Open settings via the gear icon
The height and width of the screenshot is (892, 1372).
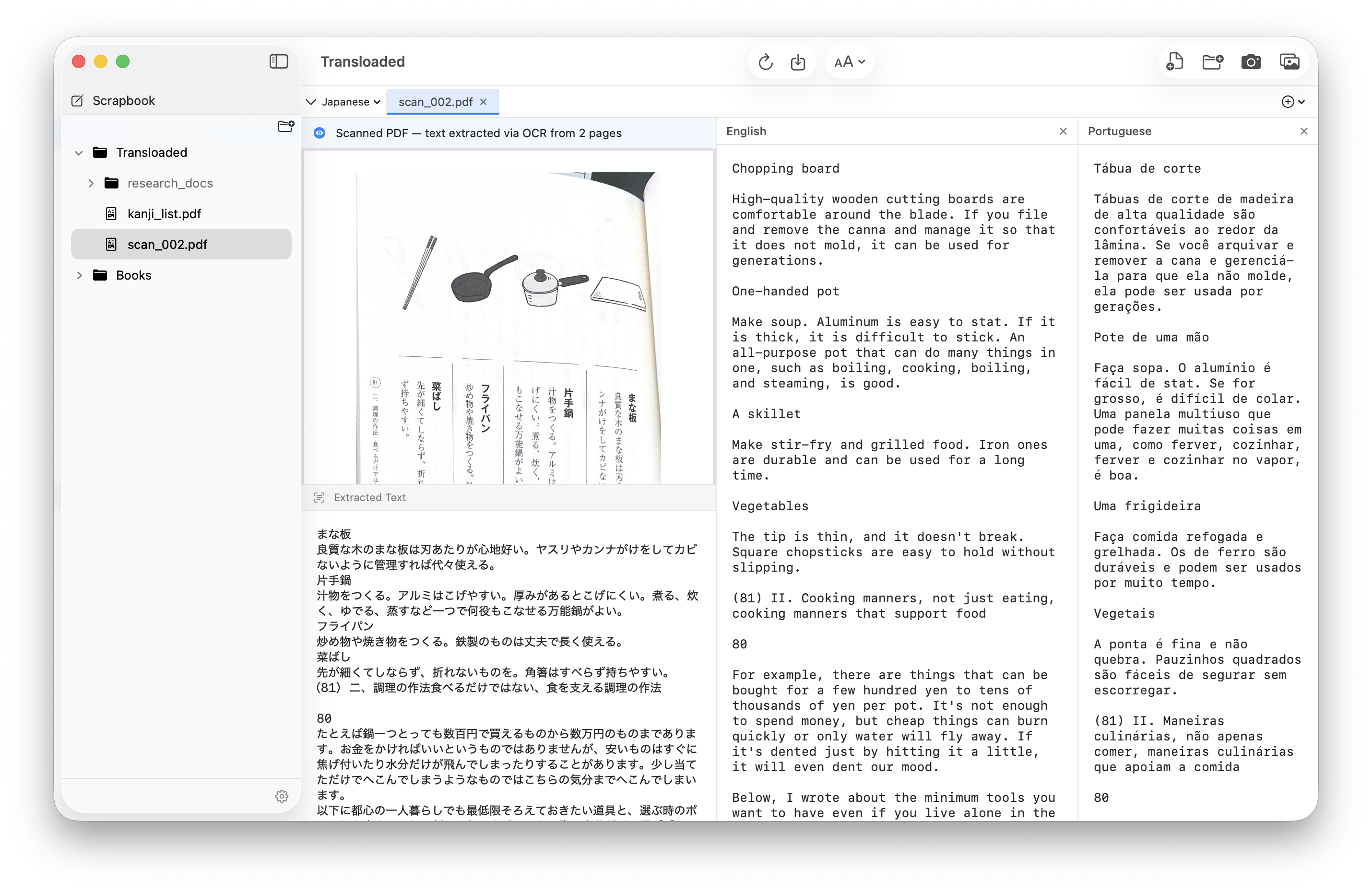(282, 797)
